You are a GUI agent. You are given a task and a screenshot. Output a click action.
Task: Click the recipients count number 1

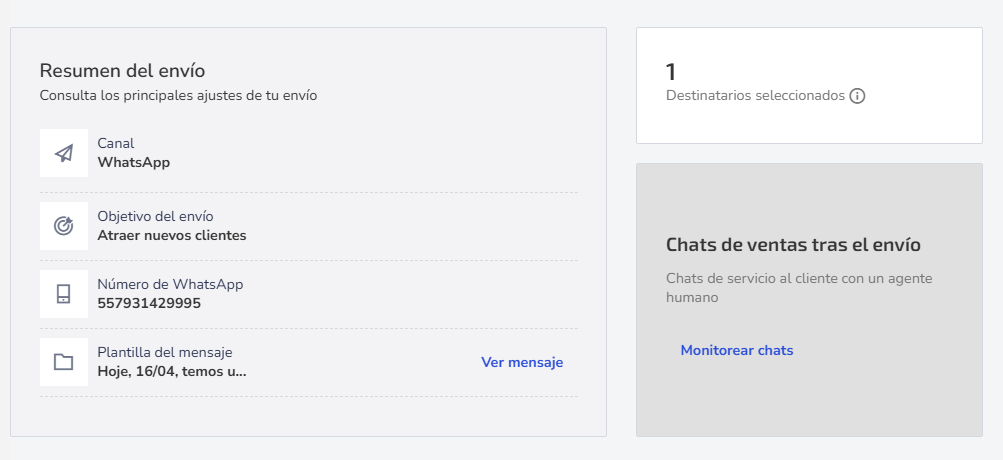(x=670, y=72)
